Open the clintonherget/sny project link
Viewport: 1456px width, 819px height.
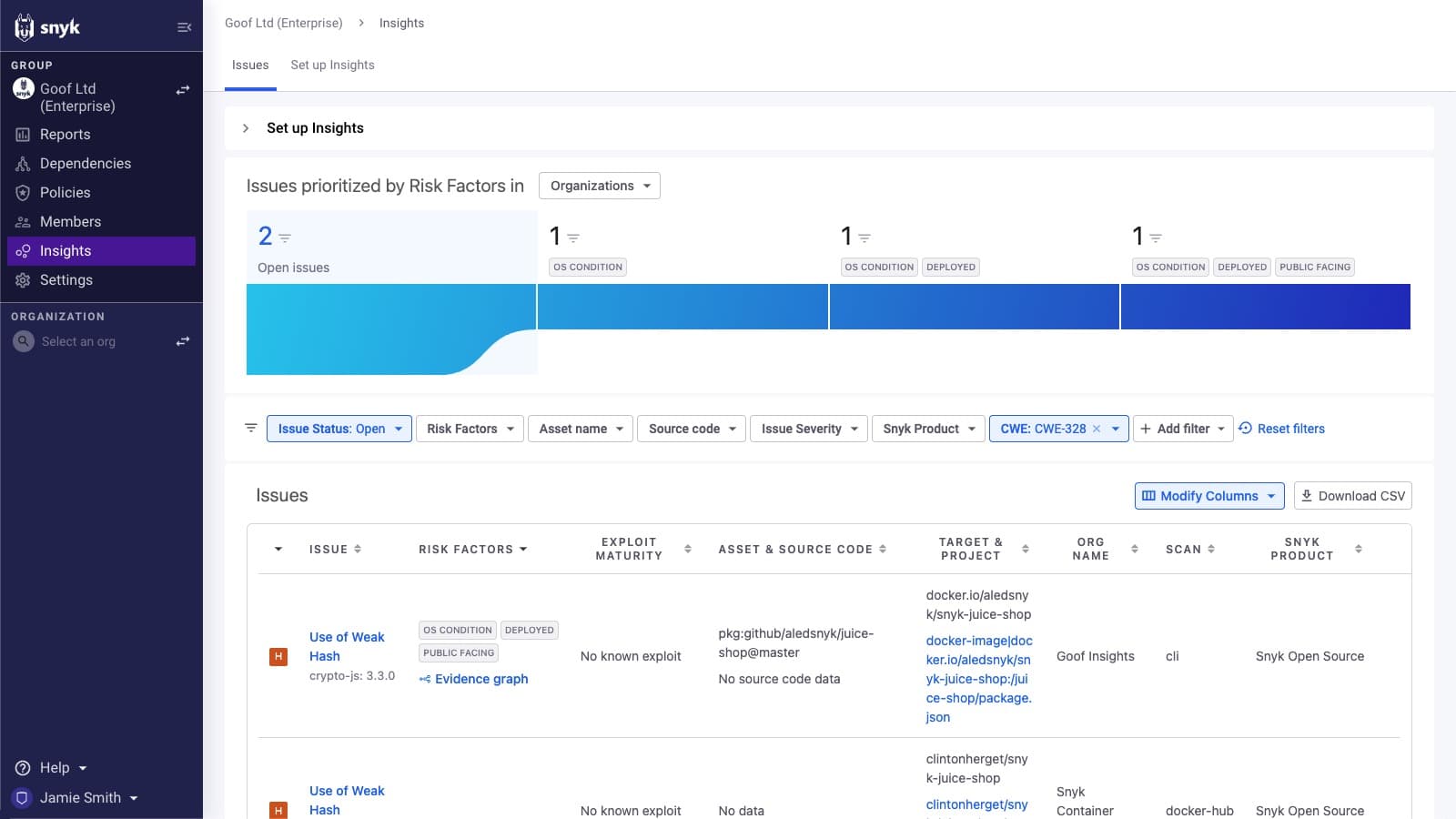[977, 804]
